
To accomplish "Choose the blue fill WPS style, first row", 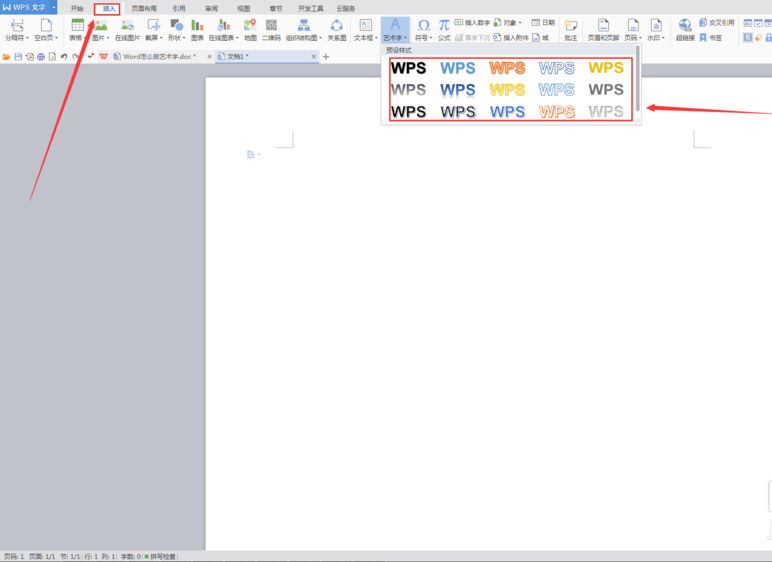I will pos(458,68).
